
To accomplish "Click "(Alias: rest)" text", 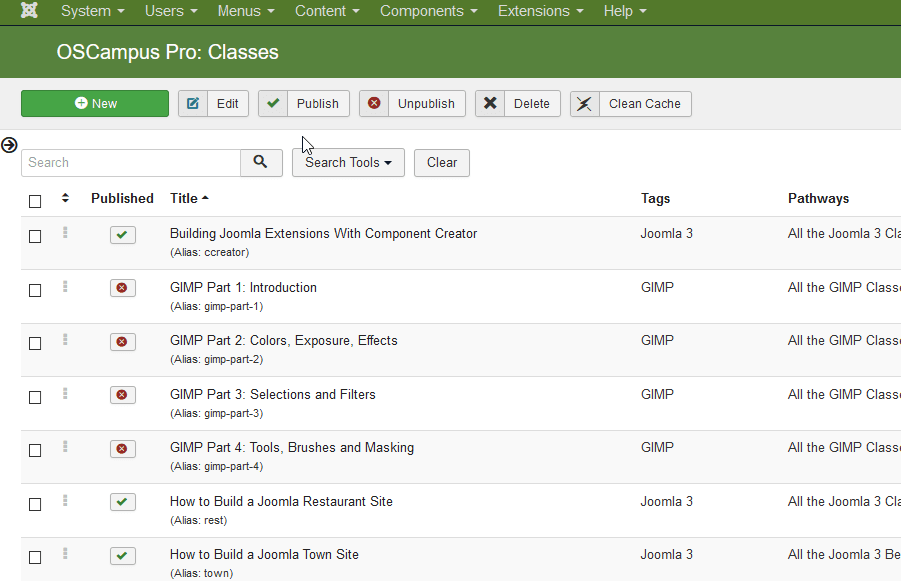I will pos(199,520).
